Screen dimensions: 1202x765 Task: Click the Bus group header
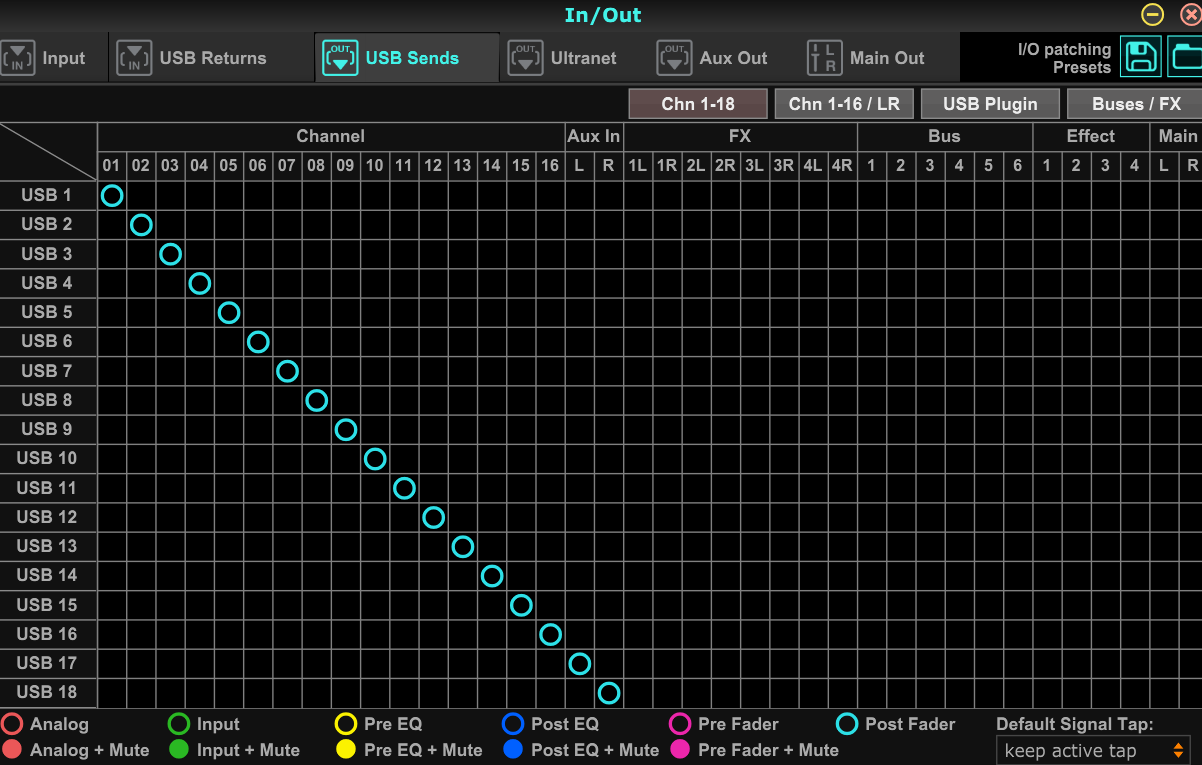[944, 137]
